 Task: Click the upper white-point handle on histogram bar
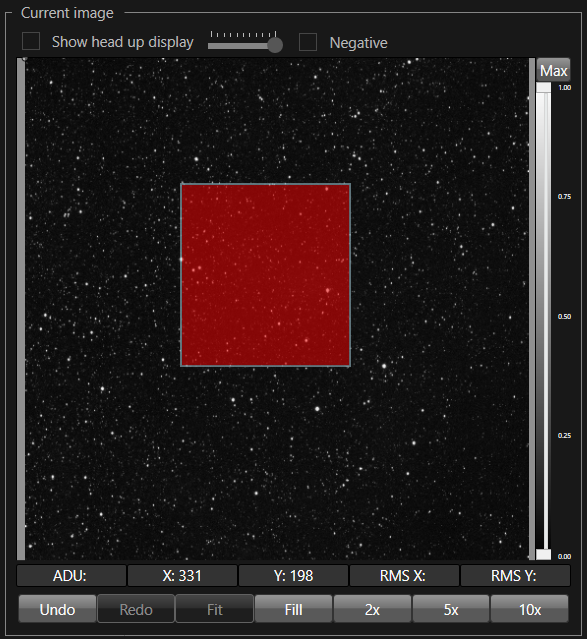[543, 88]
